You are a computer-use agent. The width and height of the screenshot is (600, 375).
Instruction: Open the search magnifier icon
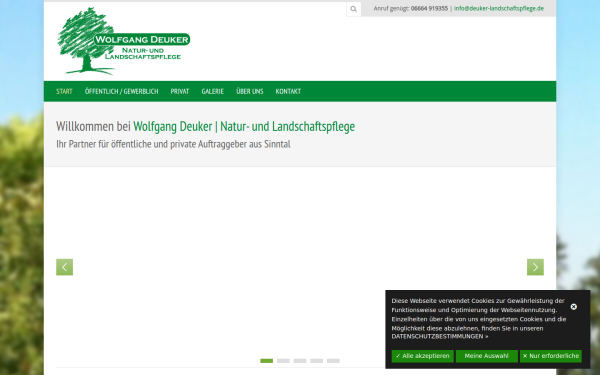pyautogui.click(x=354, y=9)
